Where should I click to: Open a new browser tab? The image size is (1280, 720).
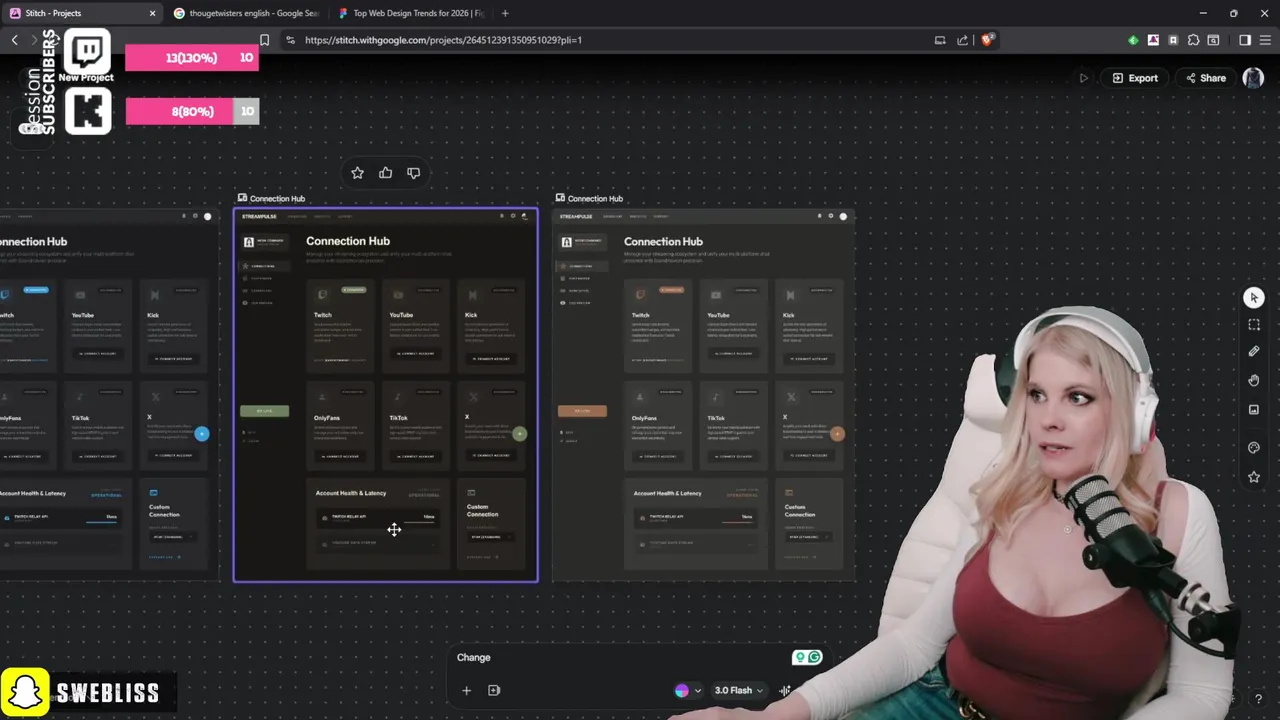point(505,13)
